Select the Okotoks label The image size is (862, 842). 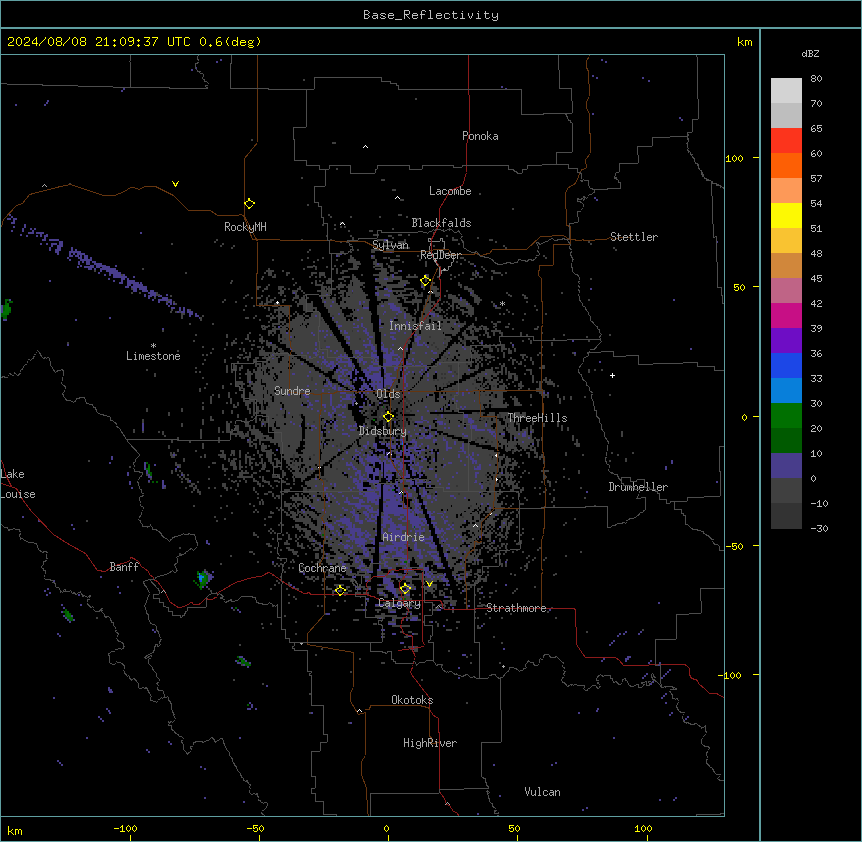(412, 700)
